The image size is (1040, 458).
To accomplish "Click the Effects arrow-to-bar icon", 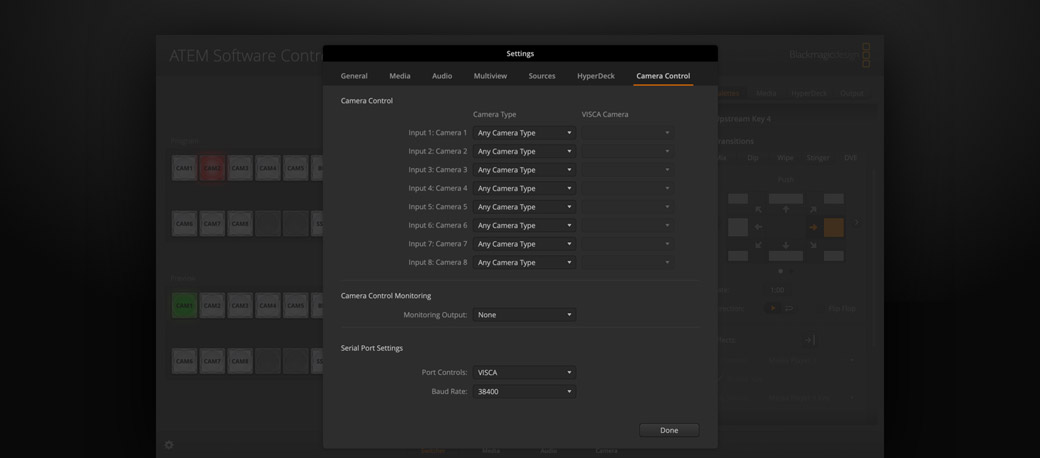I will [x=809, y=340].
